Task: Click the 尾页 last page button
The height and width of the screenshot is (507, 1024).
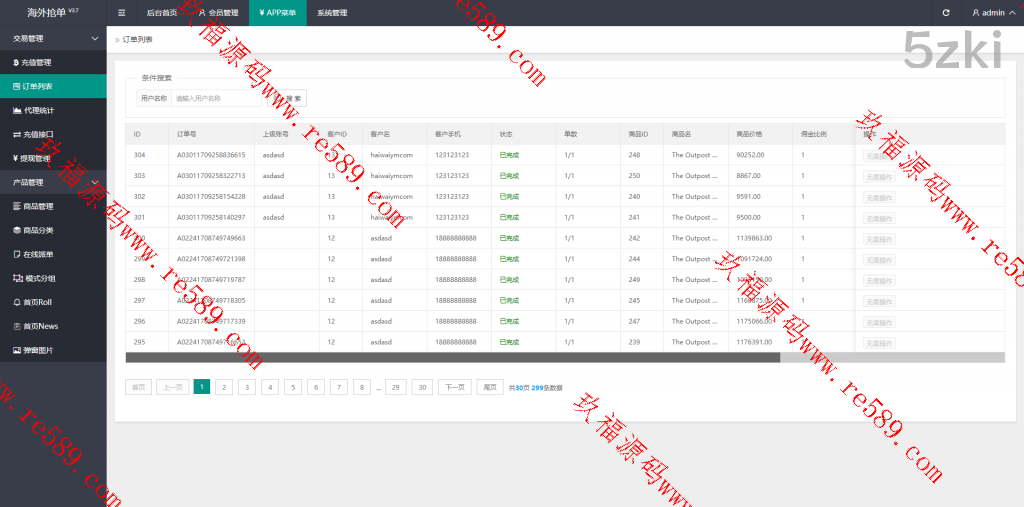Action: coord(490,387)
